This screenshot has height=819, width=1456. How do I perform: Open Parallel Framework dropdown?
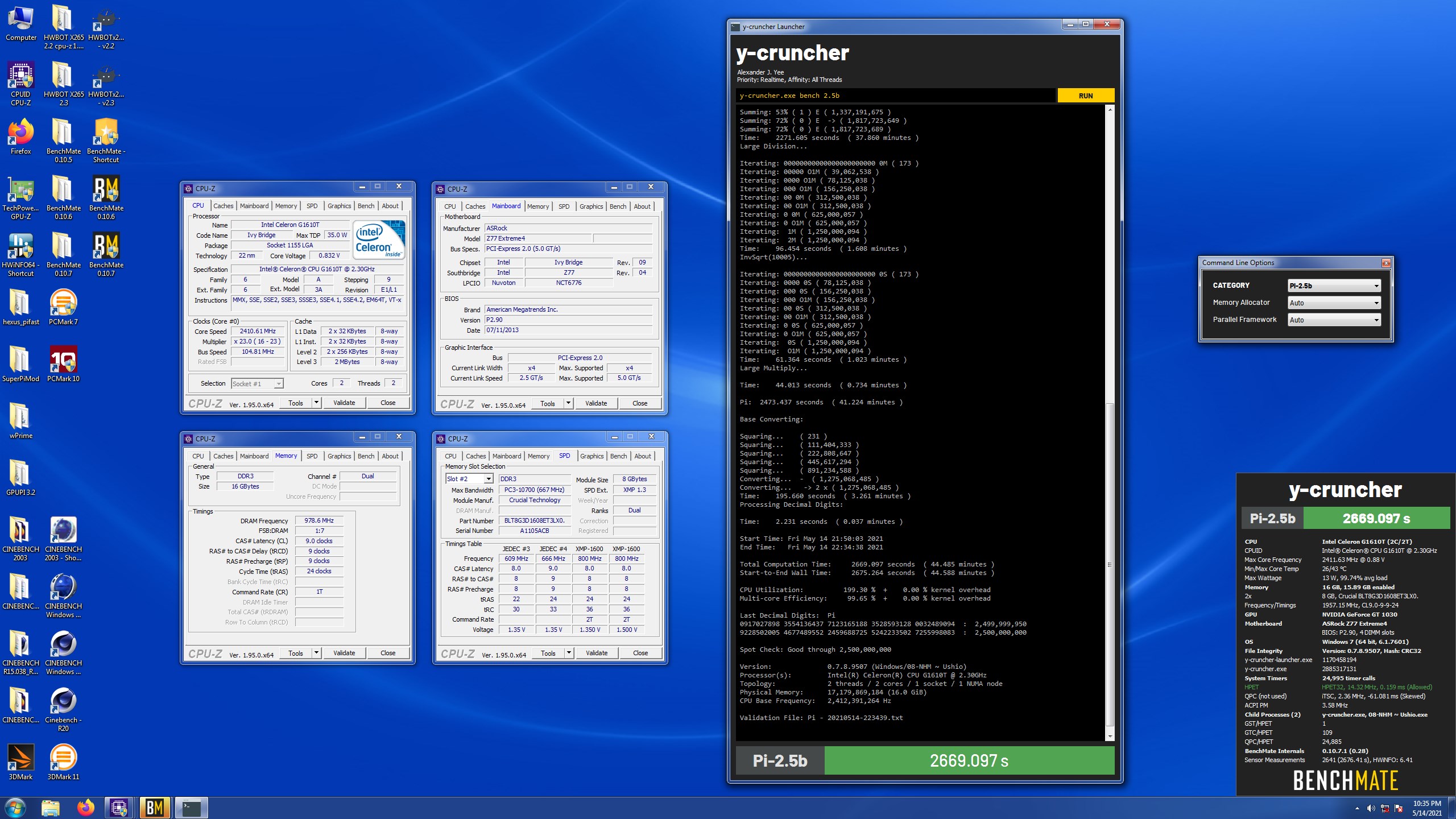coord(1334,320)
